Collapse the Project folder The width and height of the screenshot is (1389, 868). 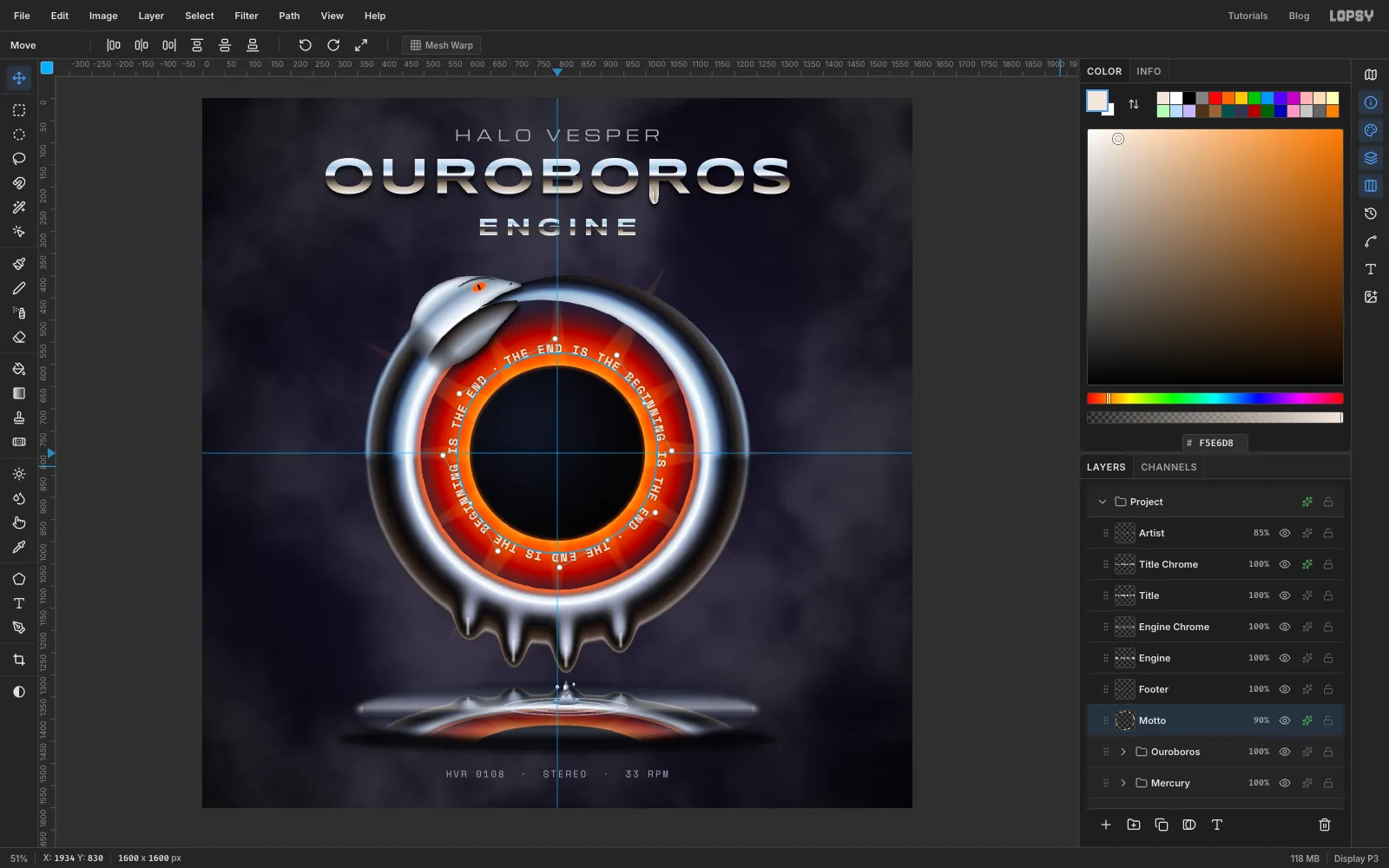(1103, 502)
